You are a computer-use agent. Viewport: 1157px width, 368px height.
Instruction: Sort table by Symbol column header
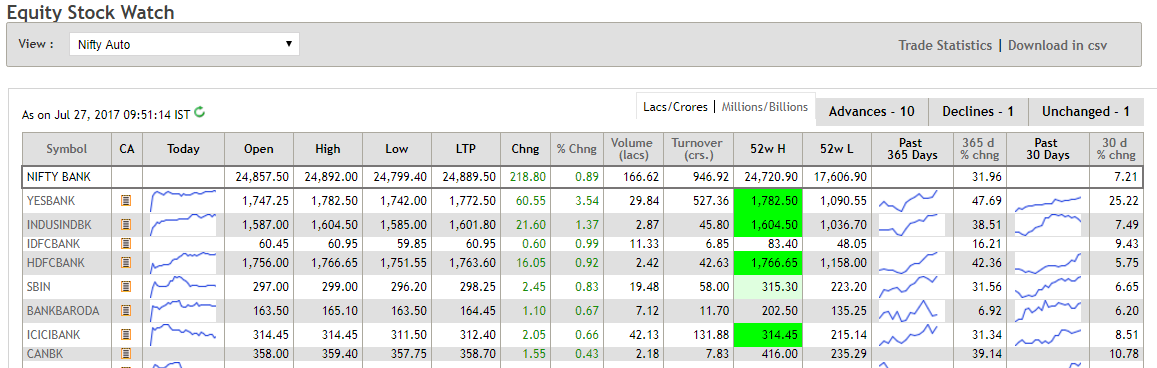pos(66,149)
